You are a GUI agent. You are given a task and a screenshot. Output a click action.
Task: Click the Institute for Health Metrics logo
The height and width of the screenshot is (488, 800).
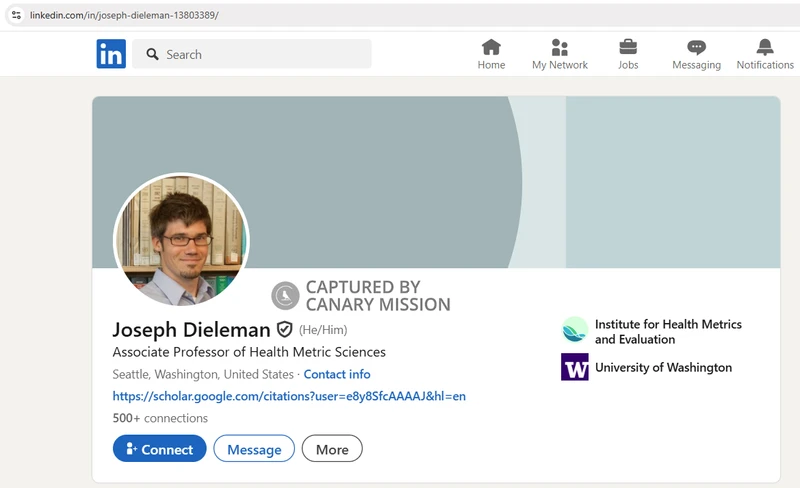point(574,330)
